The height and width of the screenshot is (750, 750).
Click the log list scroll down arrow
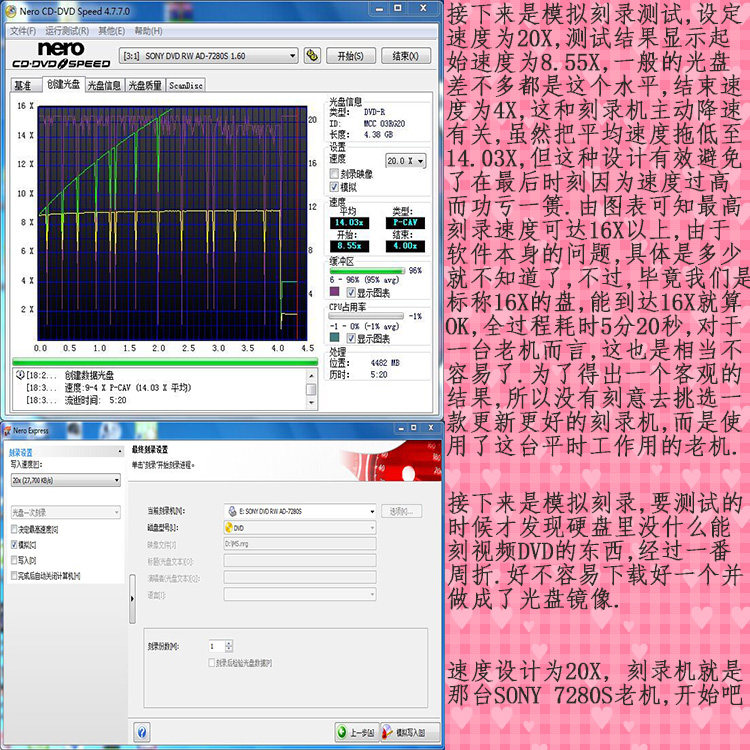point(311,403)
